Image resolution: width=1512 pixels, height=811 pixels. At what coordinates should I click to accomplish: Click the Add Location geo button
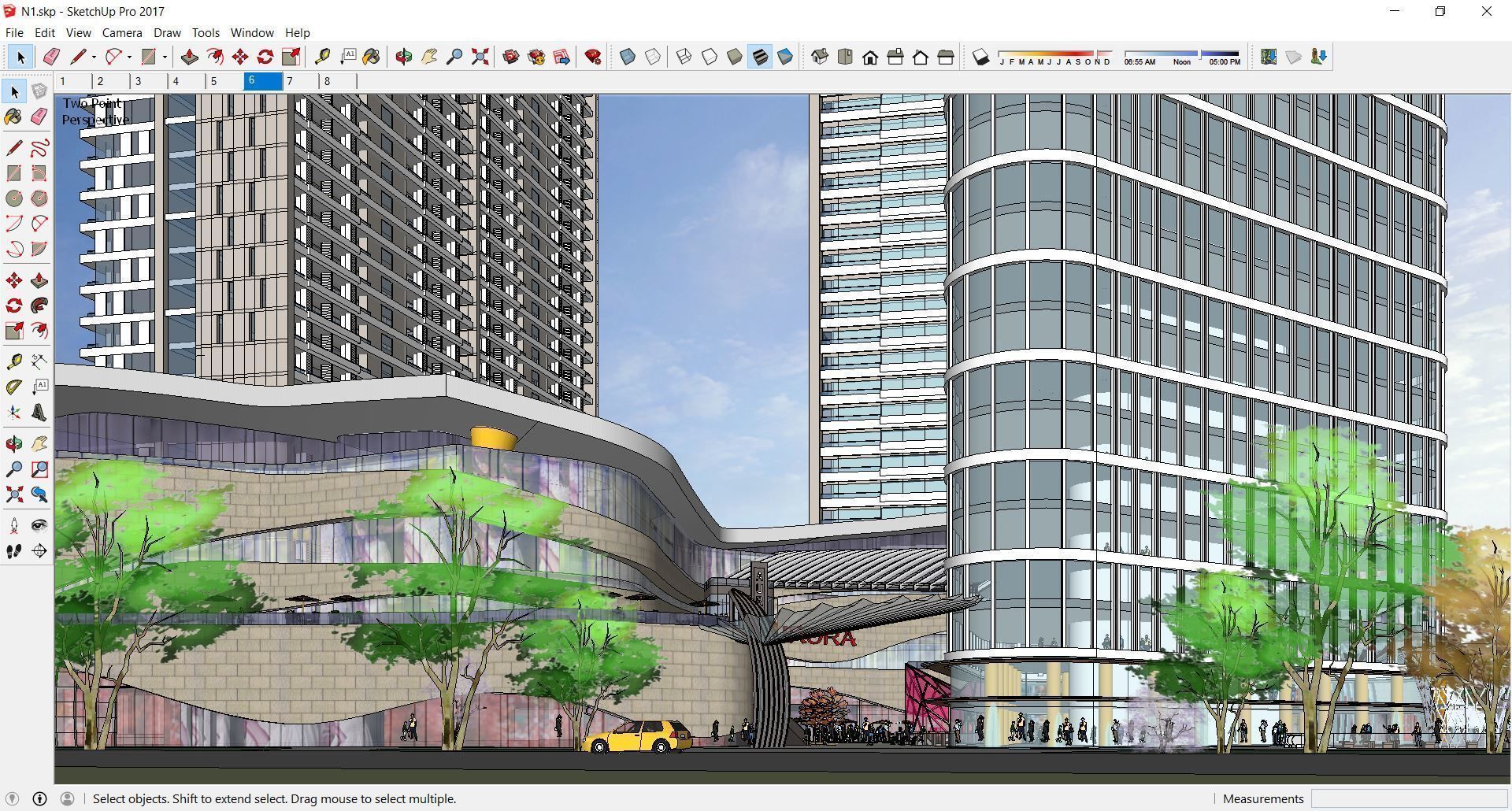click(x=1269, y=56)
